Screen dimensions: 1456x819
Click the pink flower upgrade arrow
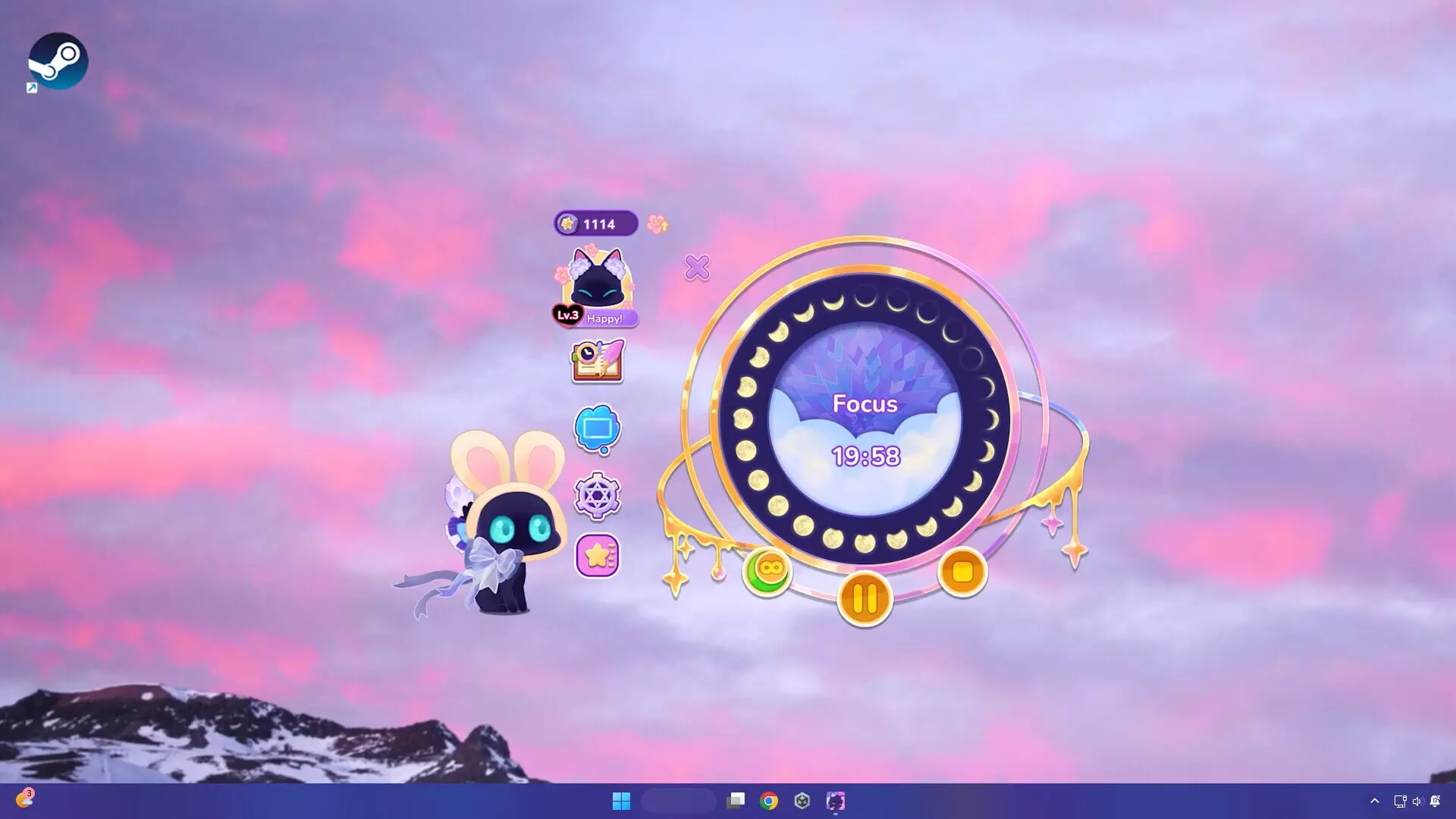point(659,224)
